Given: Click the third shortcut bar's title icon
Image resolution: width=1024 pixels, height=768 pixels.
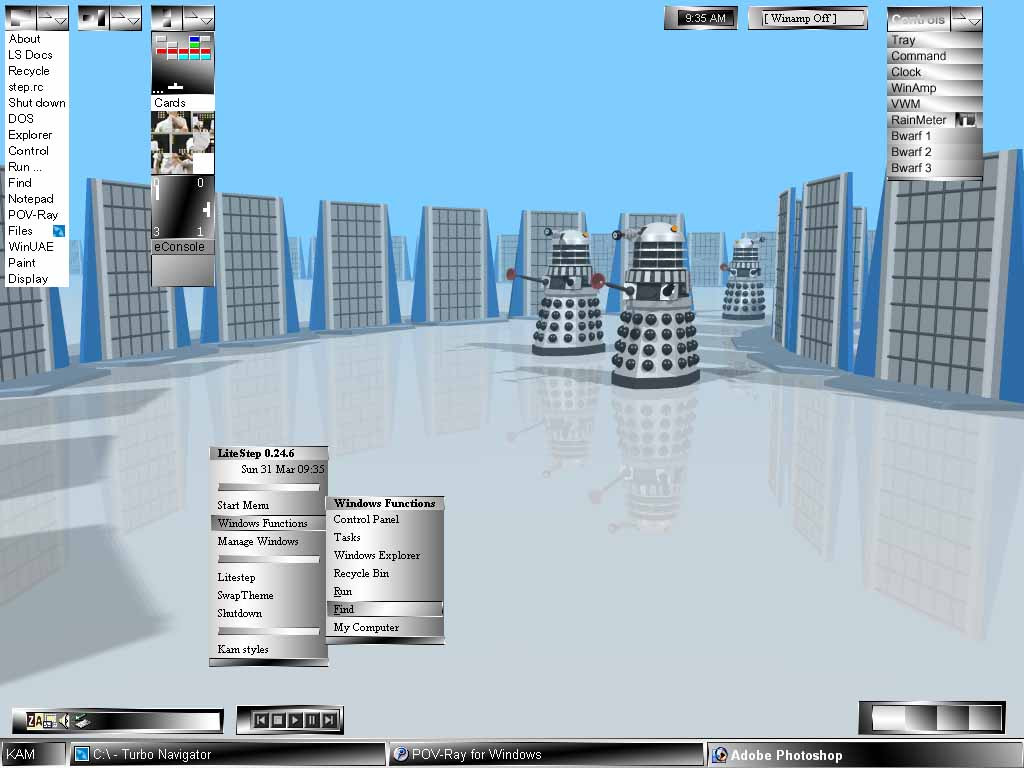Looking at the screenshot, I should pos(167,18).
